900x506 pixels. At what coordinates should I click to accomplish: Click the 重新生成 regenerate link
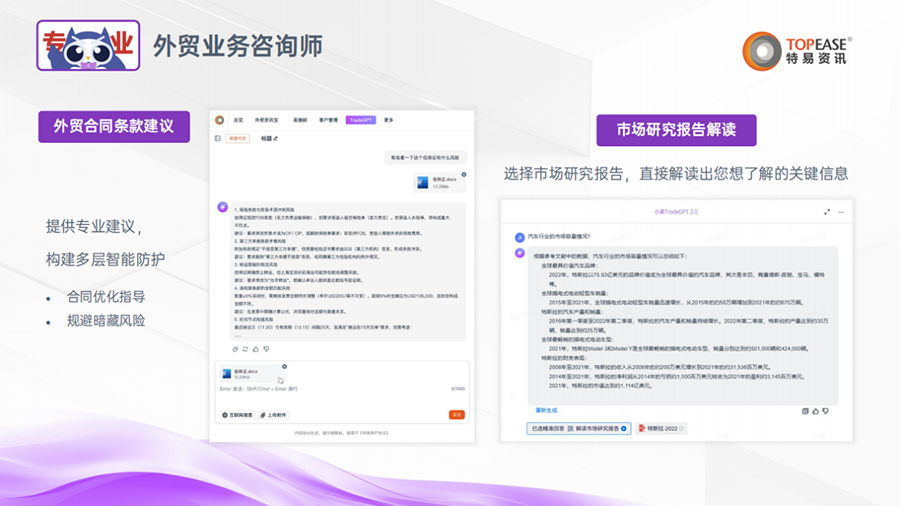(548, 410)
